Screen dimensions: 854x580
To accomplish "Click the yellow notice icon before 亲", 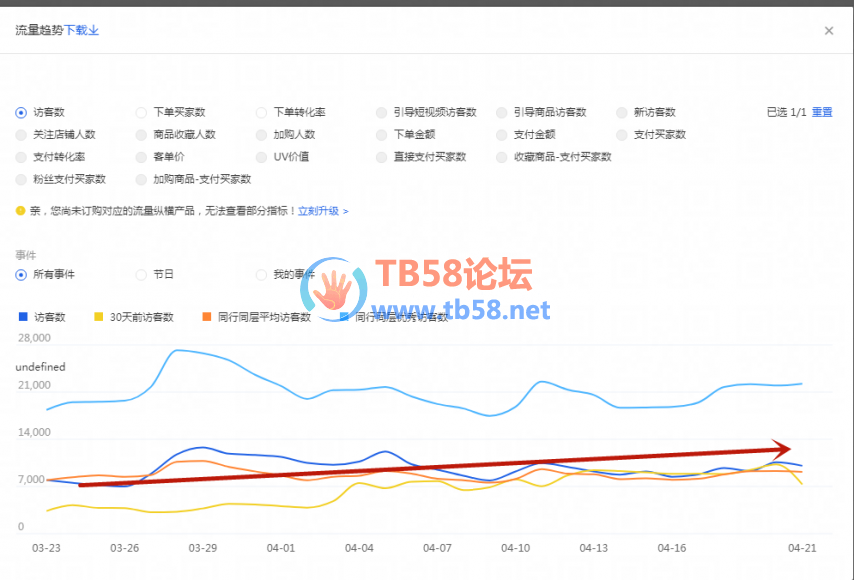I will (21, 211).
